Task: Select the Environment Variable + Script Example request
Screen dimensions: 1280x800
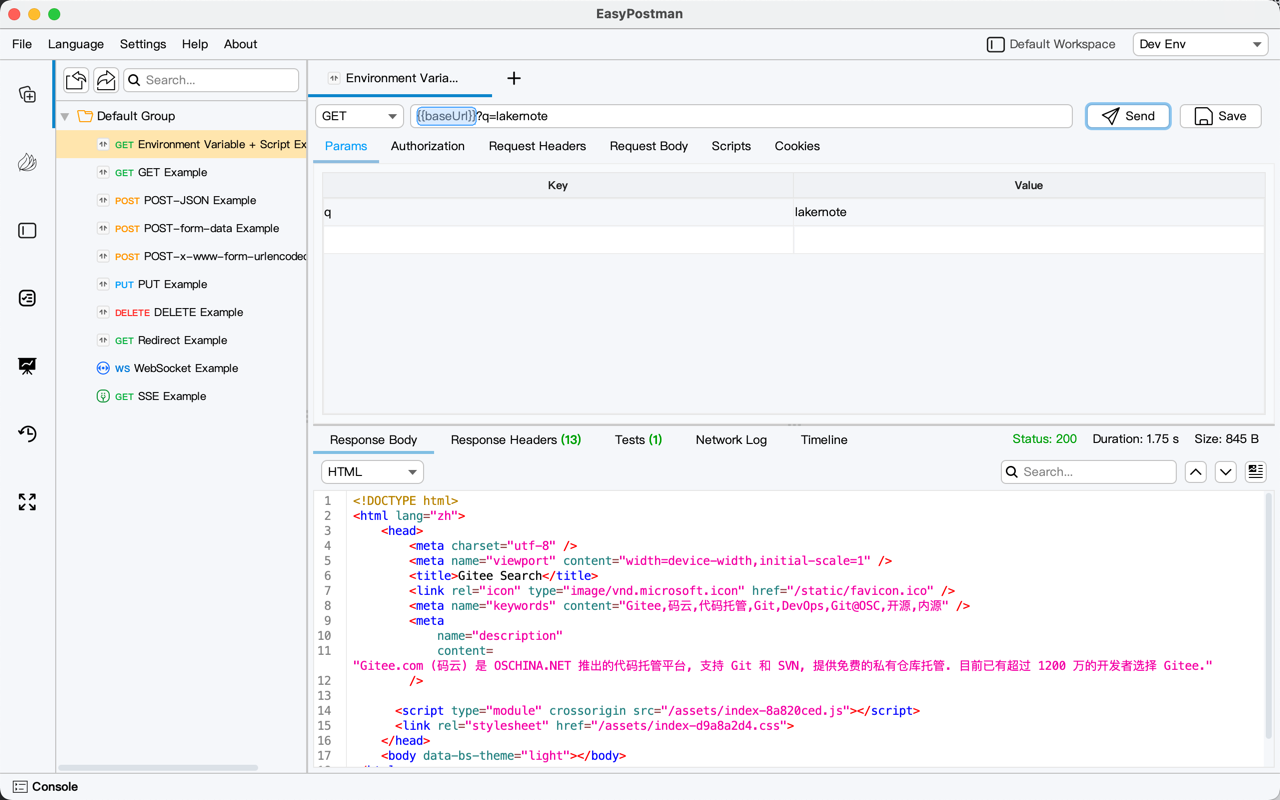Action: coord(181,144)
